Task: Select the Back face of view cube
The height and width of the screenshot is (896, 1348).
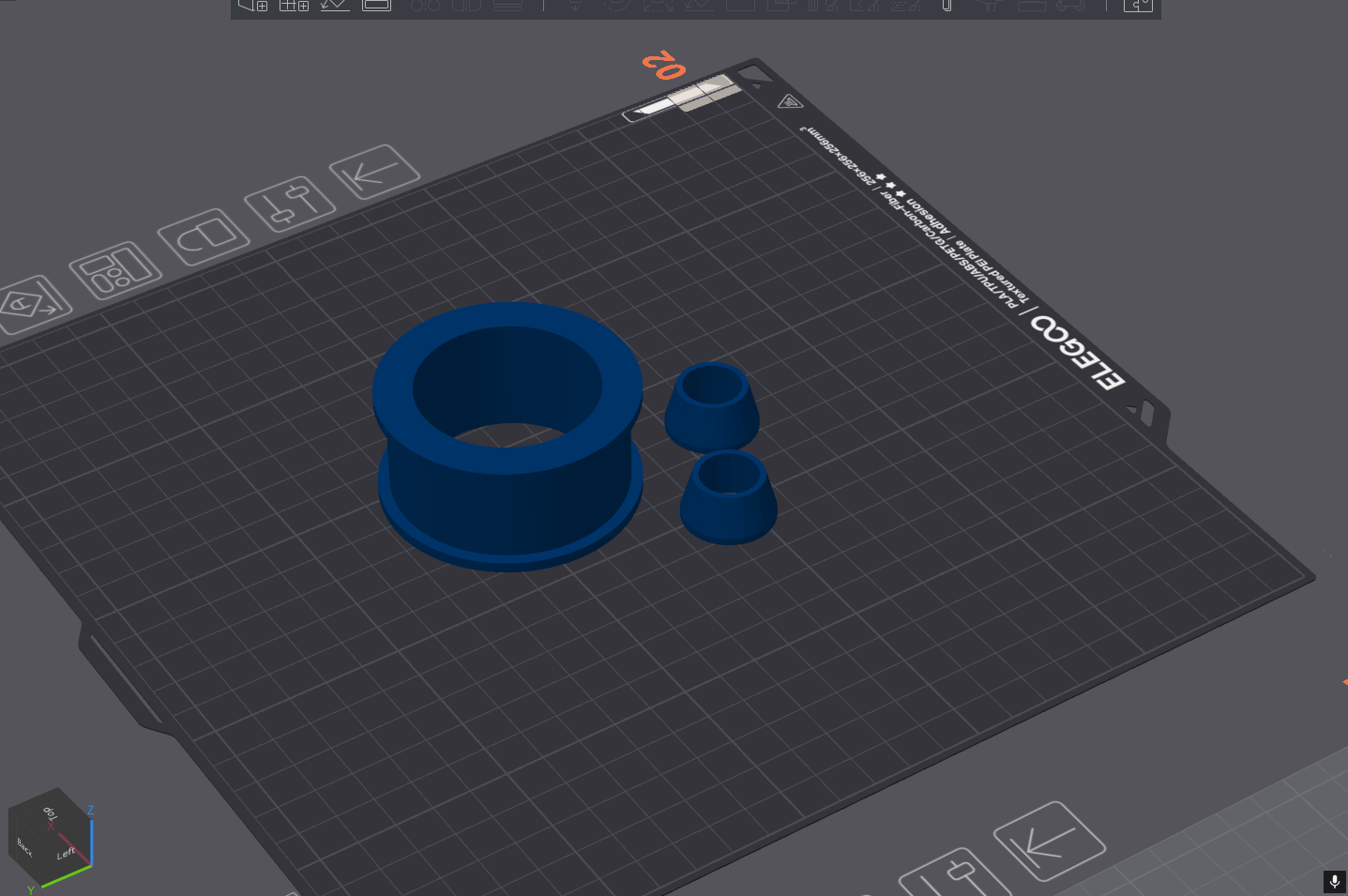Action: (x=25, y=848)
